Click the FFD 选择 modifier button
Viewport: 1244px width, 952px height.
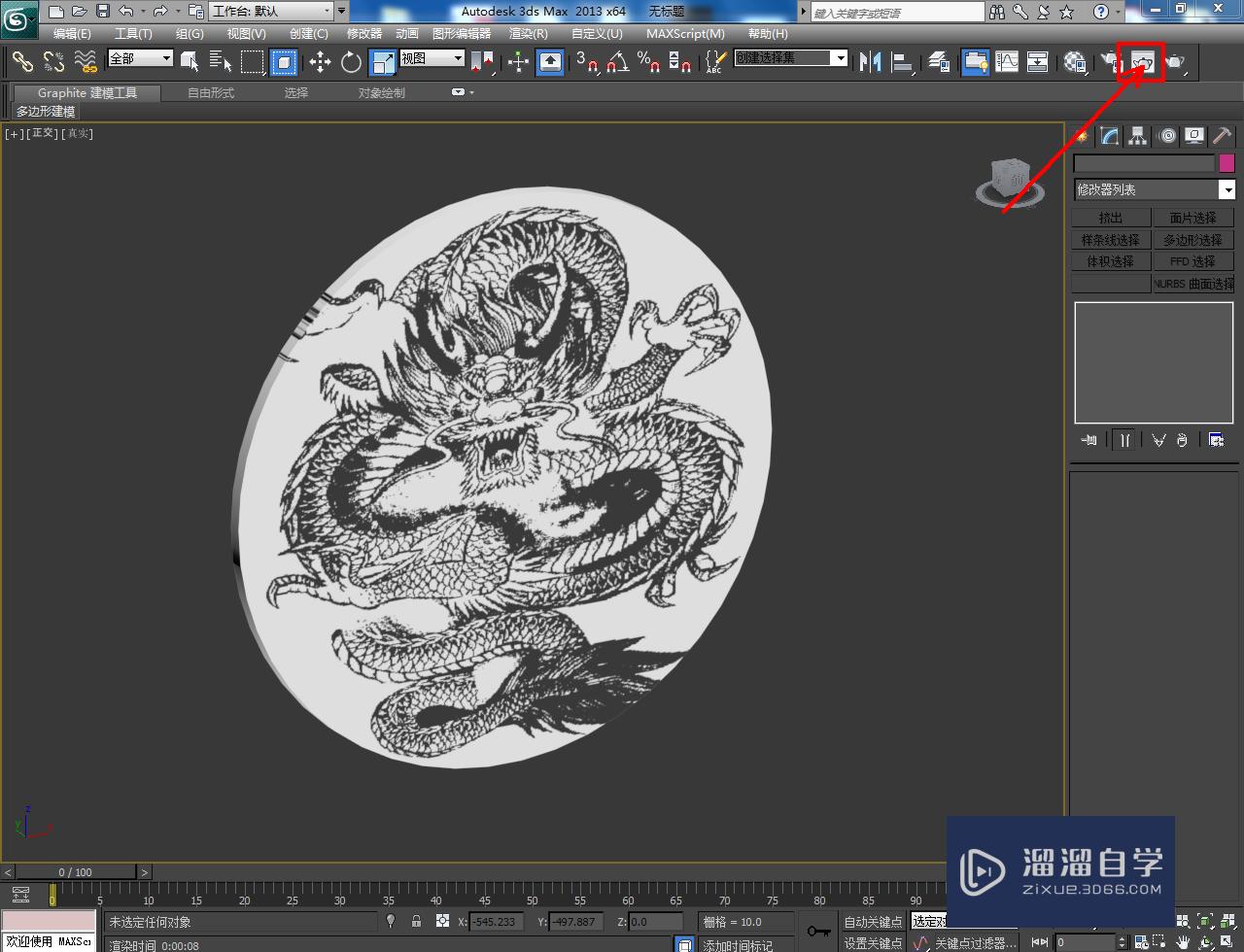tap(1193, 262)
